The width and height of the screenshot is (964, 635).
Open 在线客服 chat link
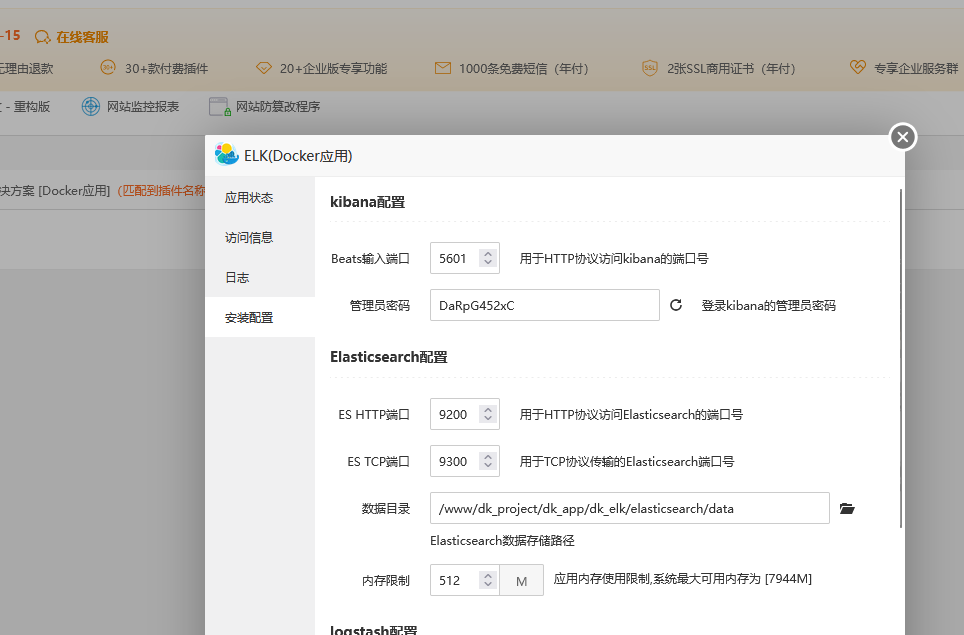coord(82,37)
